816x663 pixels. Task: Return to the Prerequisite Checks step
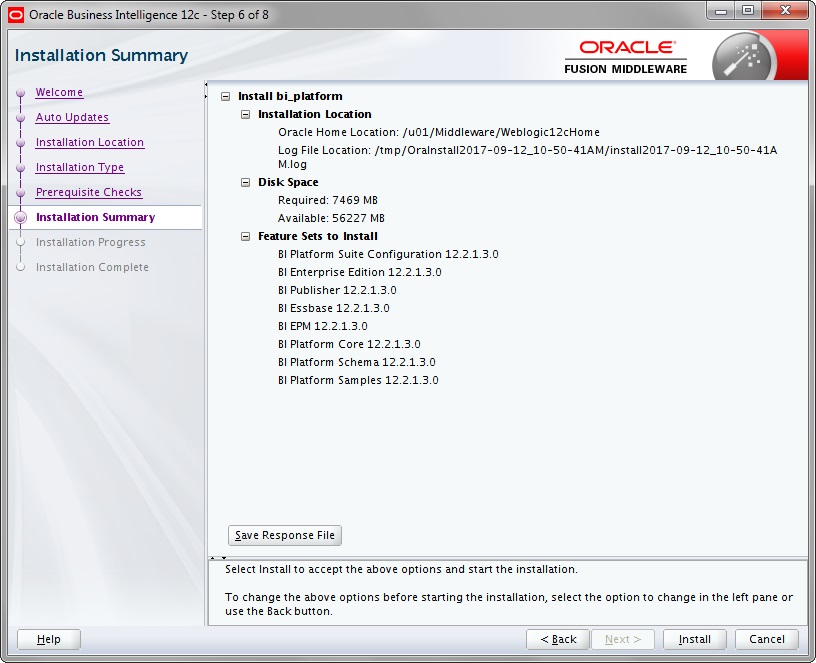pos(88,192)
